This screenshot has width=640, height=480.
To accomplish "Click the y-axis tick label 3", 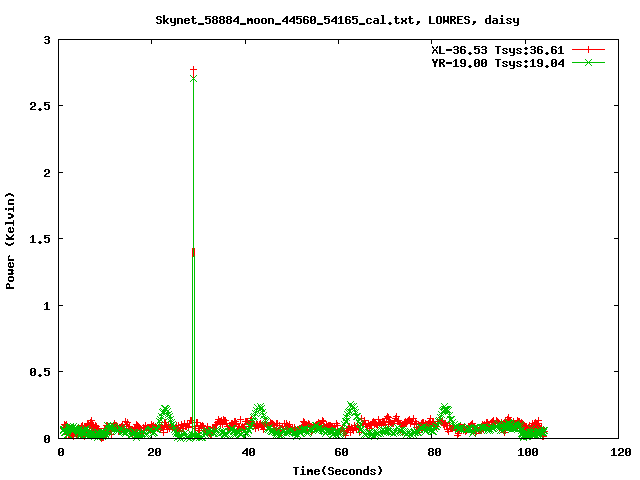I will click(x=47, y=40).
